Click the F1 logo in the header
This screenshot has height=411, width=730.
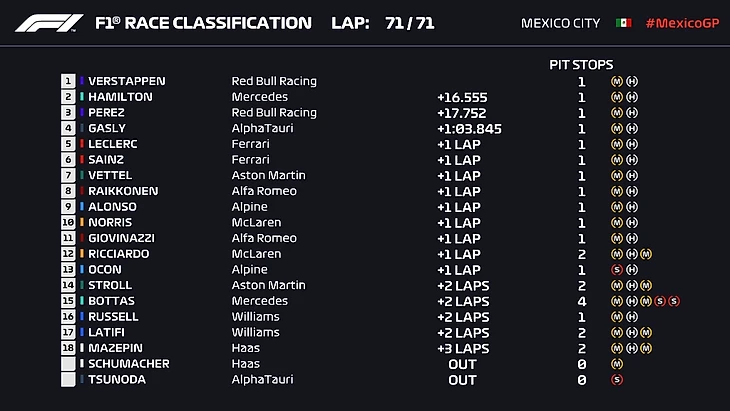pyautogui.click(x=50, y=23)
